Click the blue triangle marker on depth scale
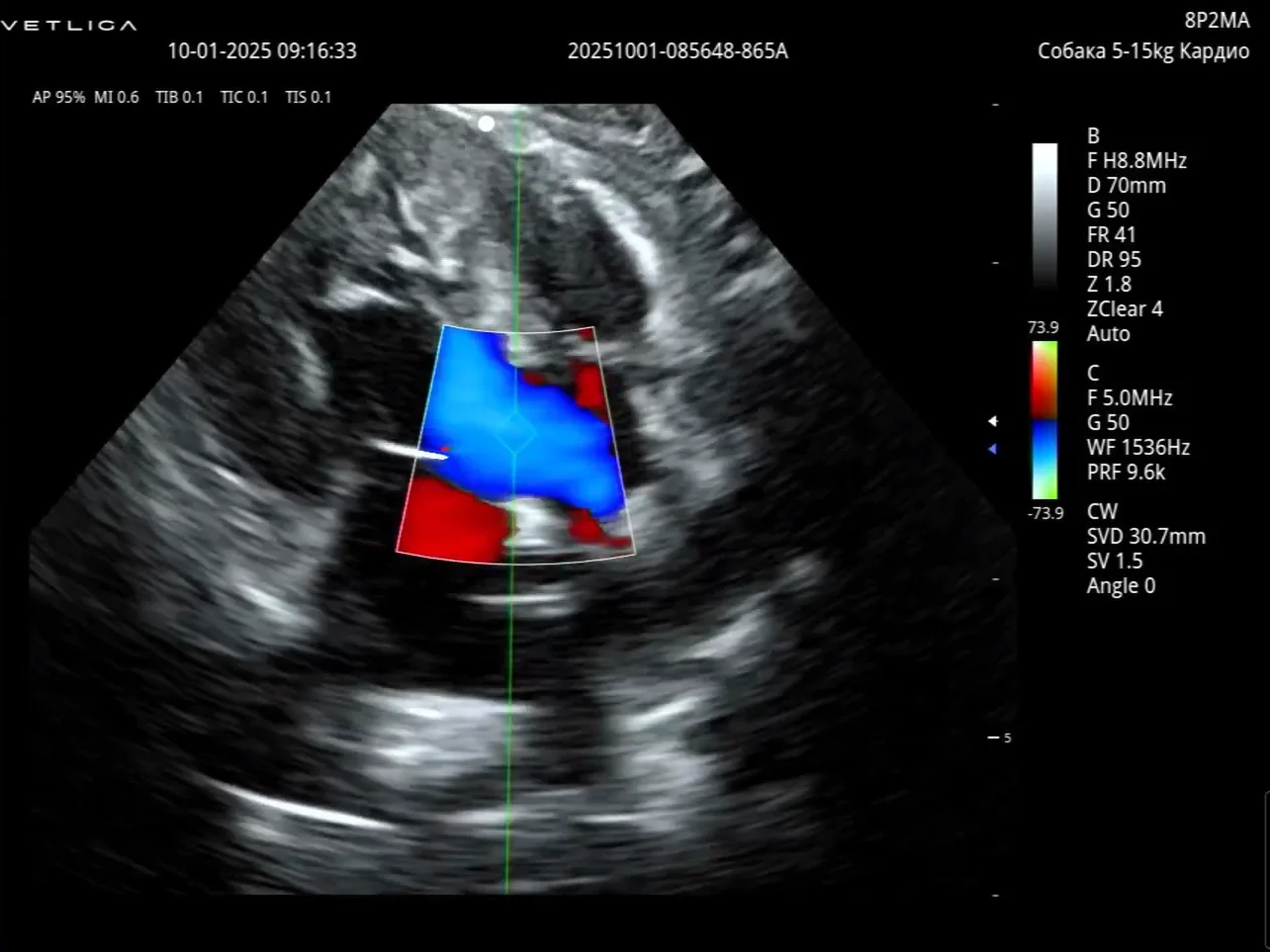Viewport: 1270px width, 952px height. click(992, 449)
